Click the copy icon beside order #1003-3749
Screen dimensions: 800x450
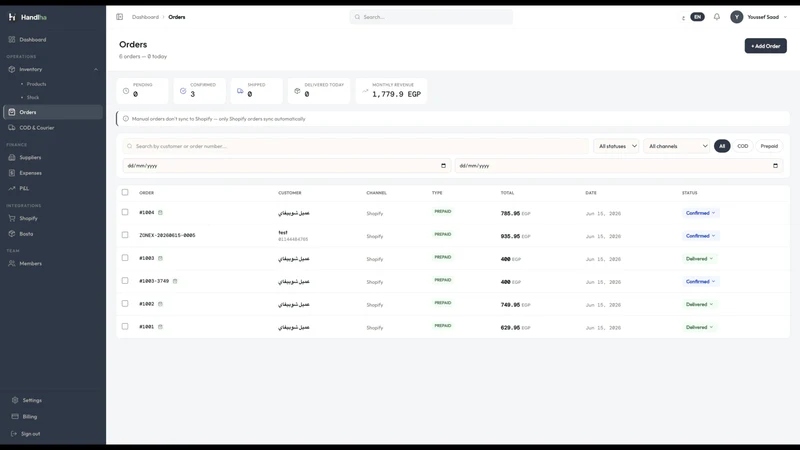click(175, 281)
